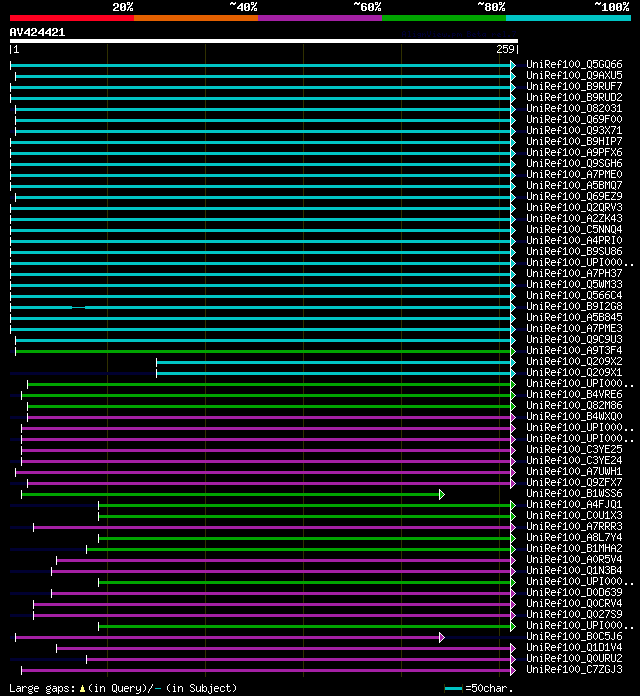640x696 pixels.
Task: Select the UniRef100_A8L7Y4 label
Action: (x=574, y=538)
